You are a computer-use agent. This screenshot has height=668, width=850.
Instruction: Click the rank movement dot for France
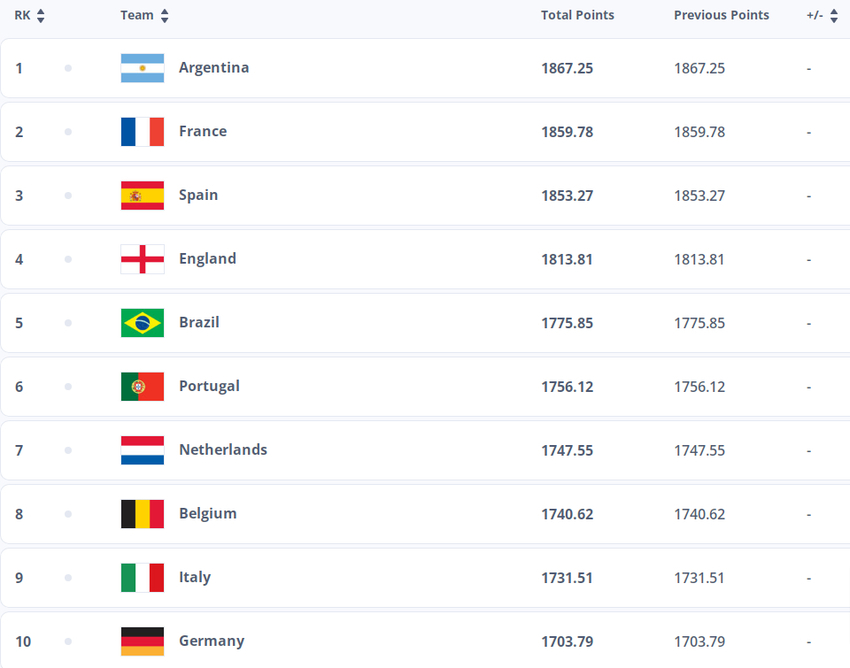click(x=68, y=132)
